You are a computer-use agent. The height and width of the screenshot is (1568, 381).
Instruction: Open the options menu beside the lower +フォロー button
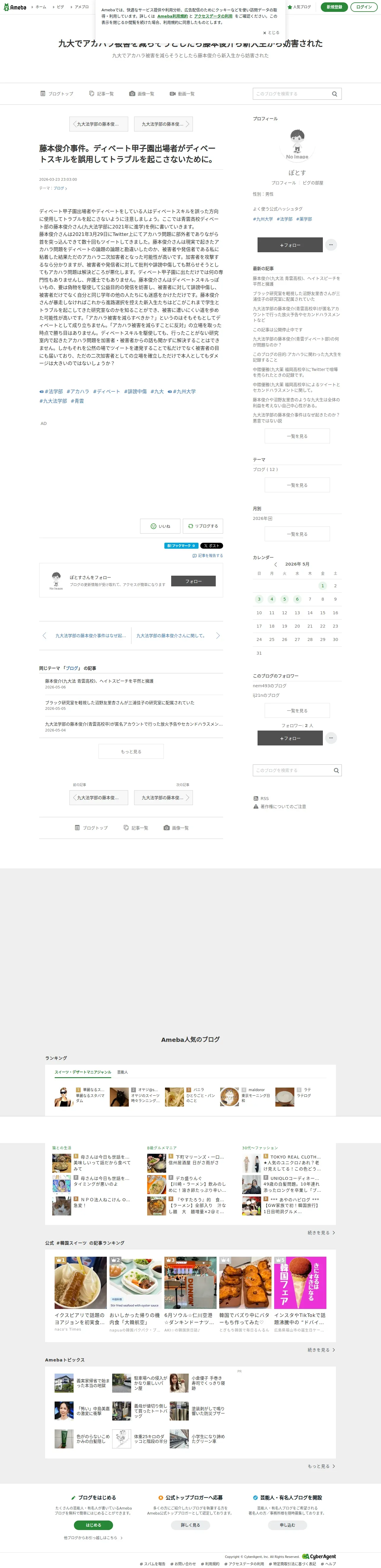pos(331,738)
